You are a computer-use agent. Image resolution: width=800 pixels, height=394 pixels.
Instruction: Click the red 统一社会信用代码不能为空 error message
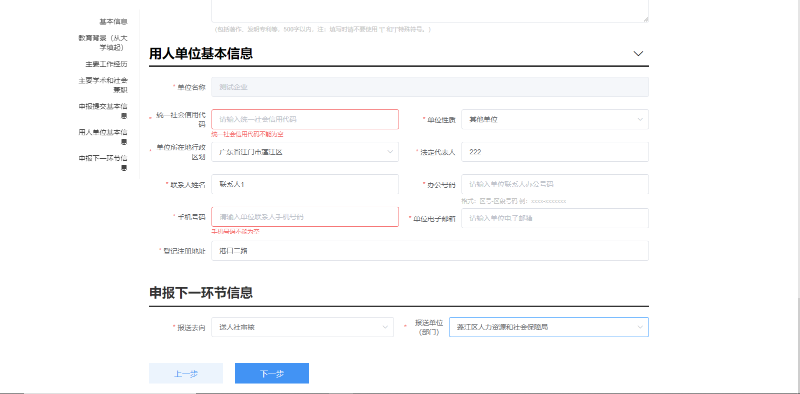click(x=247, y=134)
